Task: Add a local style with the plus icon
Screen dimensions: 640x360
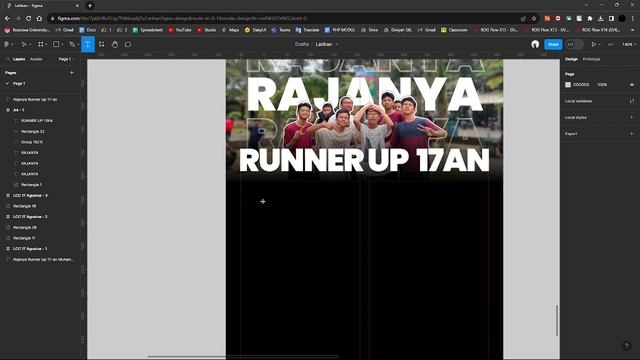Action: click(632, 117)
